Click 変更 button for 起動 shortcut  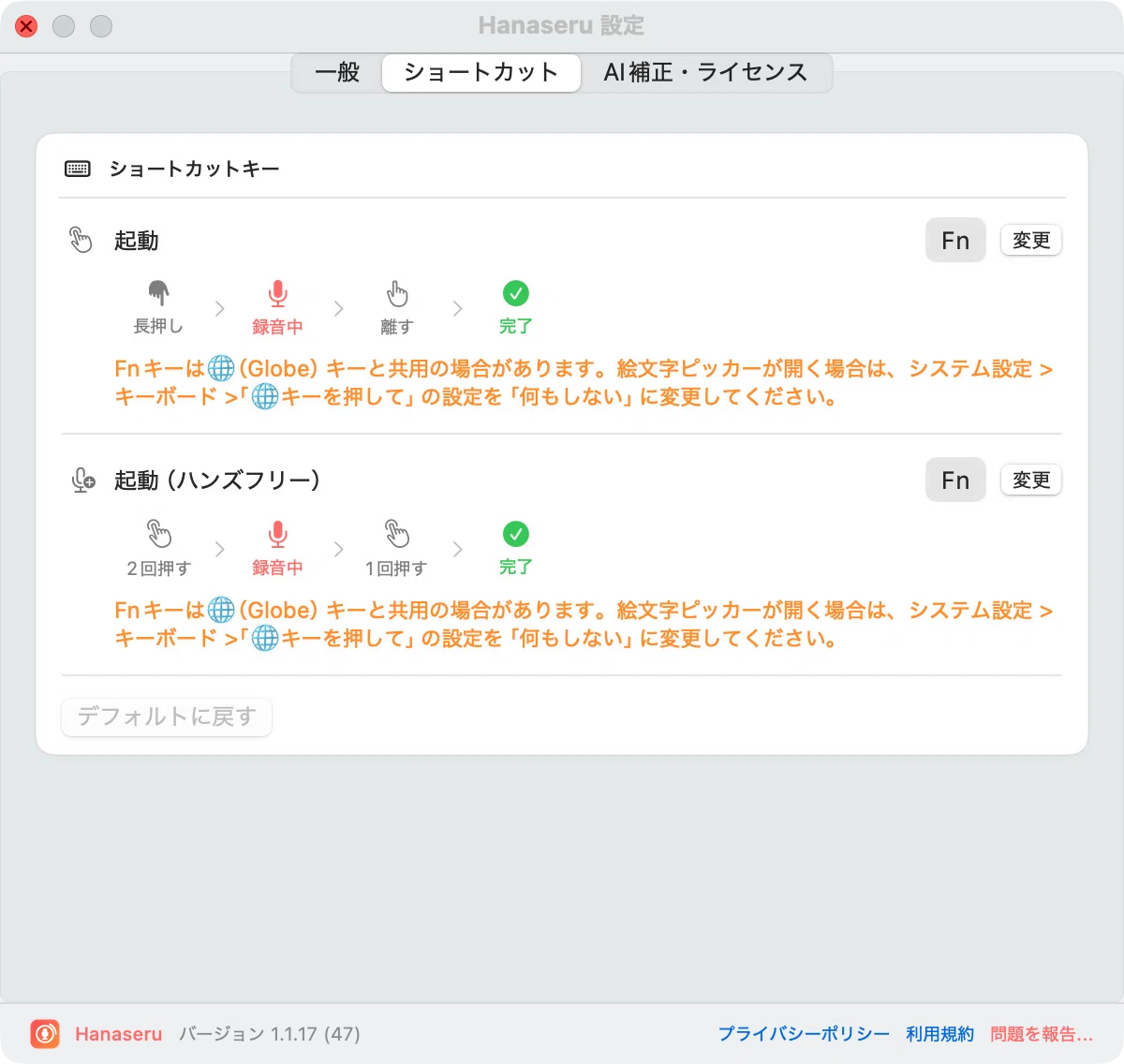tap(1031, 241)
